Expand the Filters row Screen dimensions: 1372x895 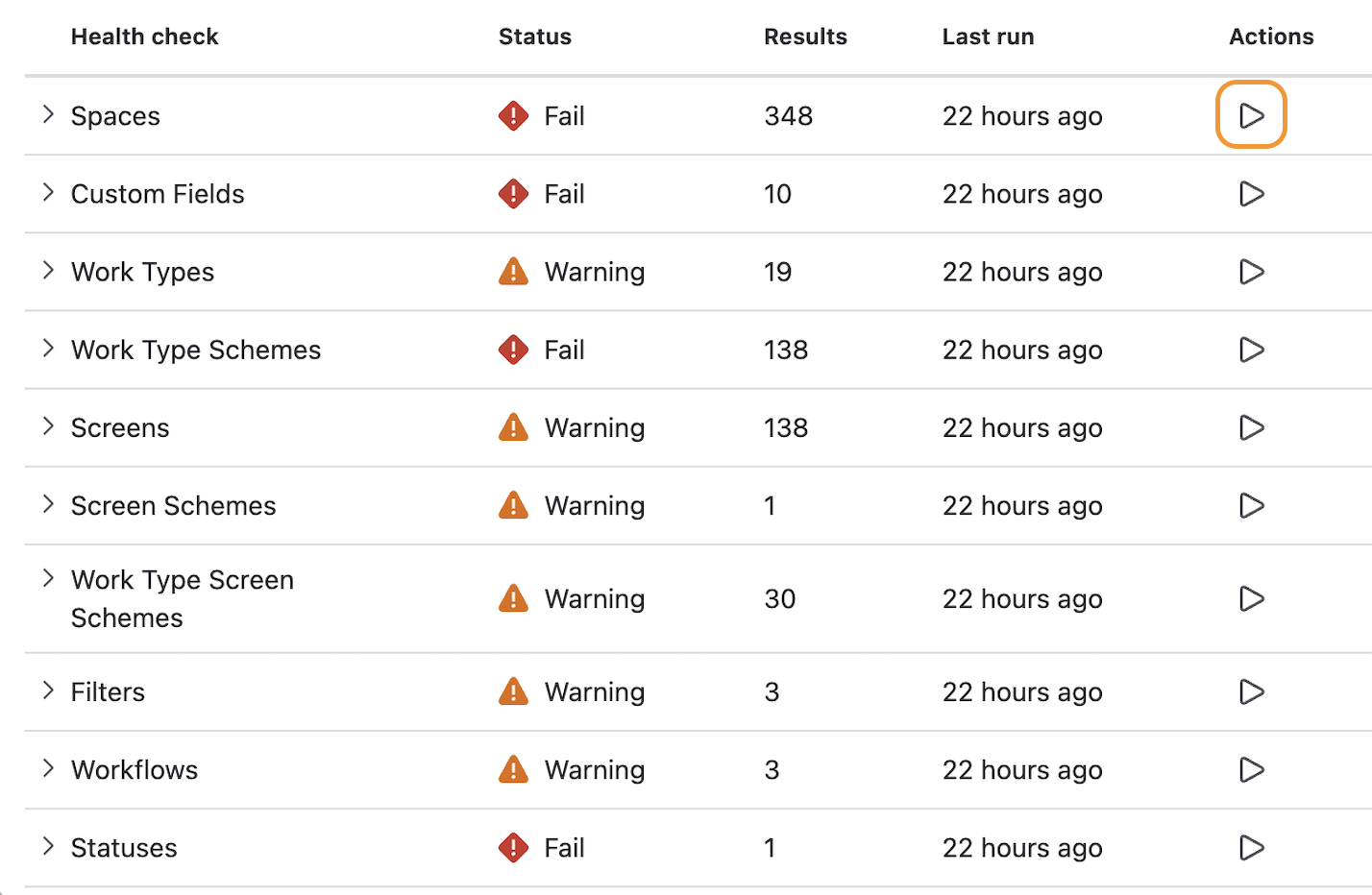pyautogui.click(x=48, y=689)
